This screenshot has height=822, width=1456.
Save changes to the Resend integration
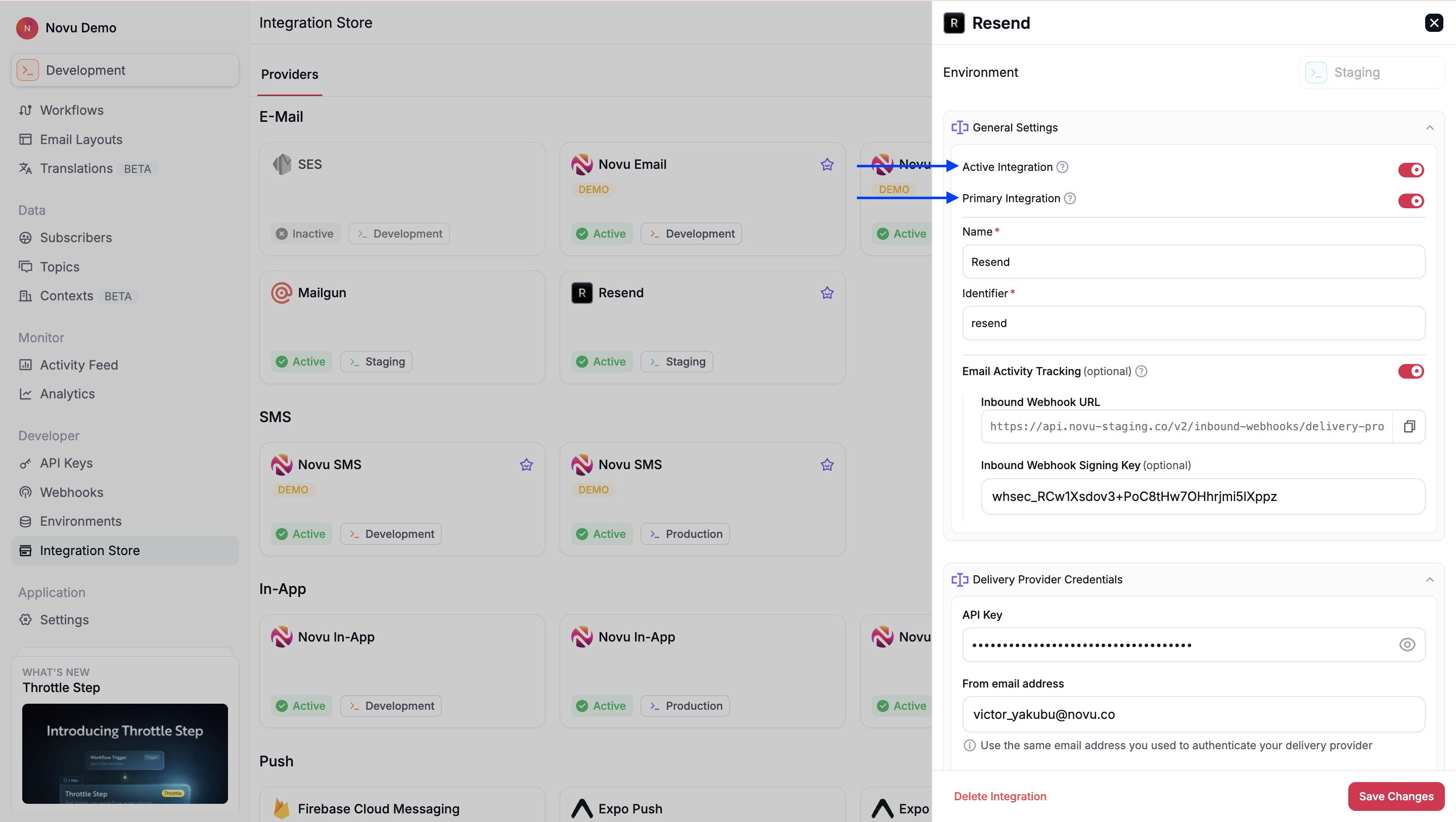[1395, 796]
